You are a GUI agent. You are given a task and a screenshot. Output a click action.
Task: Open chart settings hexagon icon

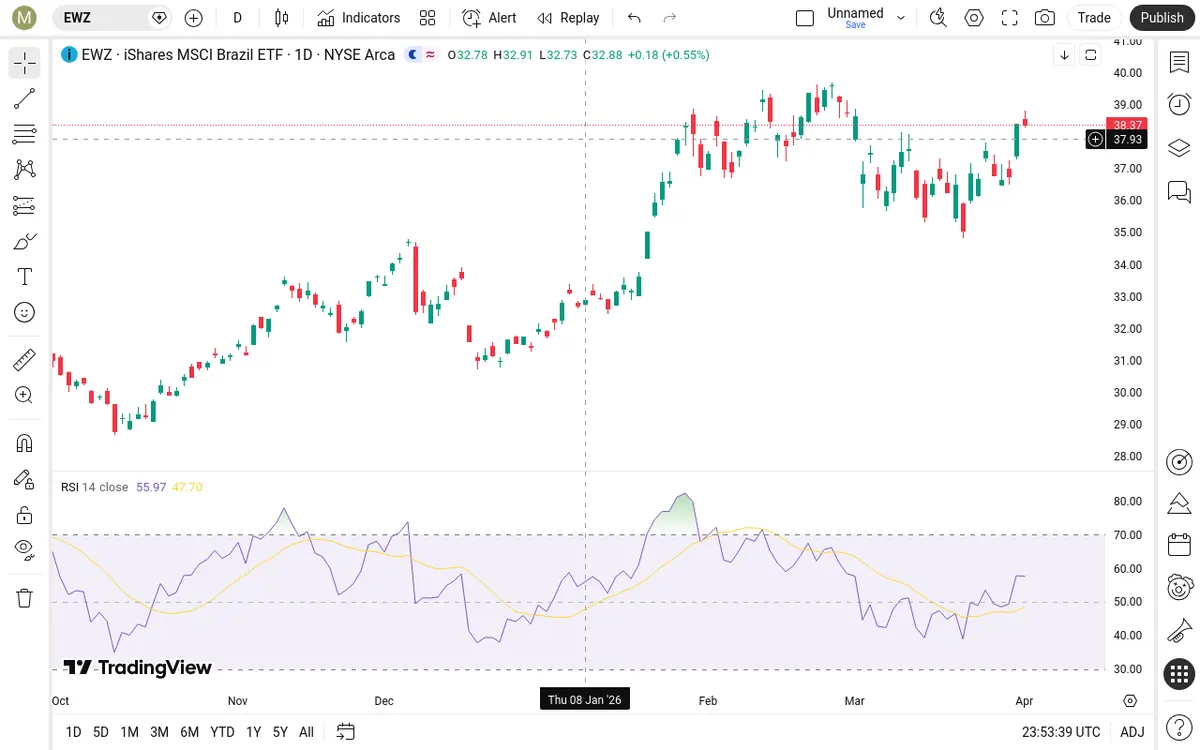click(x=973, y=18)
